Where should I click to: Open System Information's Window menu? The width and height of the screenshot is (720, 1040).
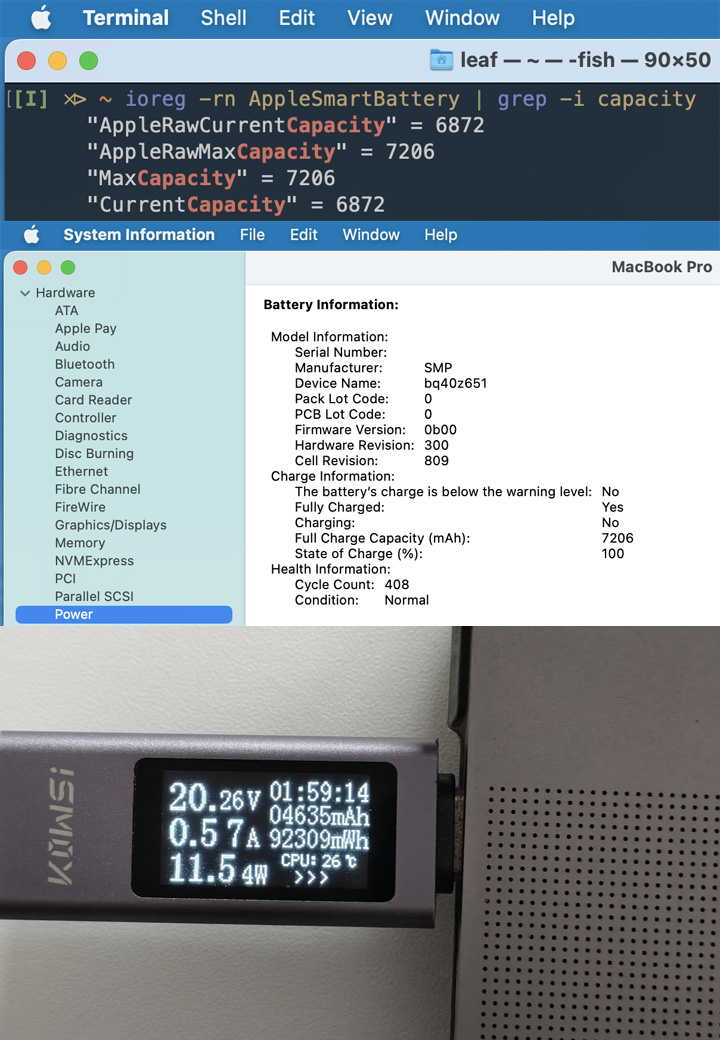pos(371,235)
